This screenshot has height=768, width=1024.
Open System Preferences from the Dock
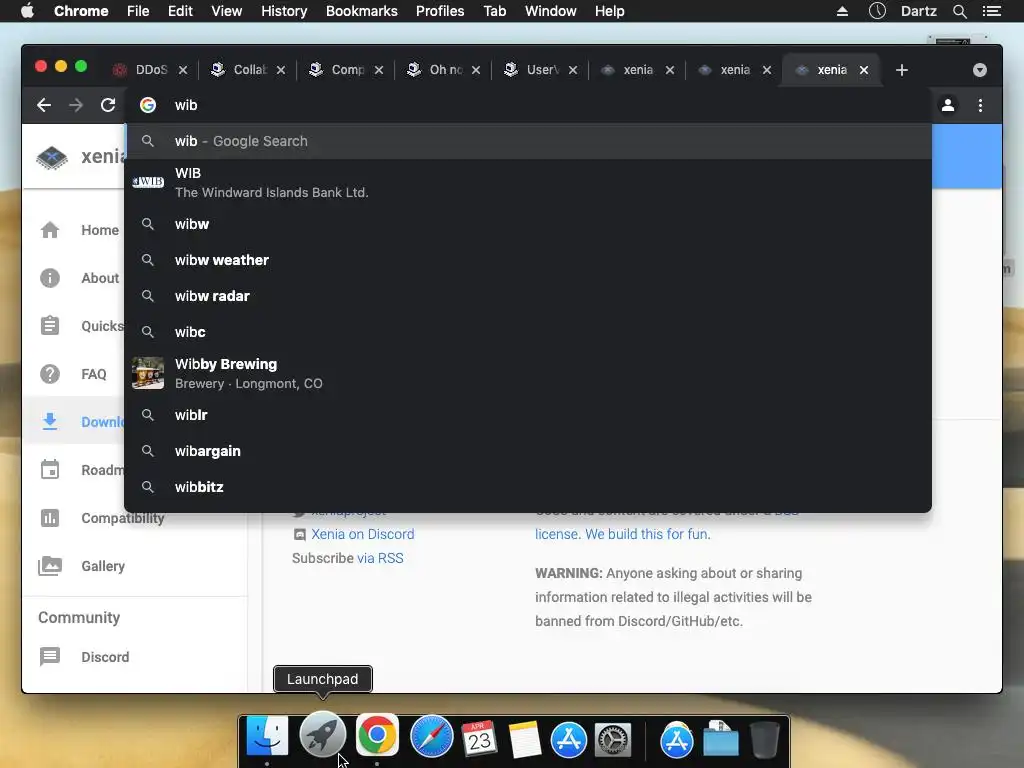tap(613, 740)
